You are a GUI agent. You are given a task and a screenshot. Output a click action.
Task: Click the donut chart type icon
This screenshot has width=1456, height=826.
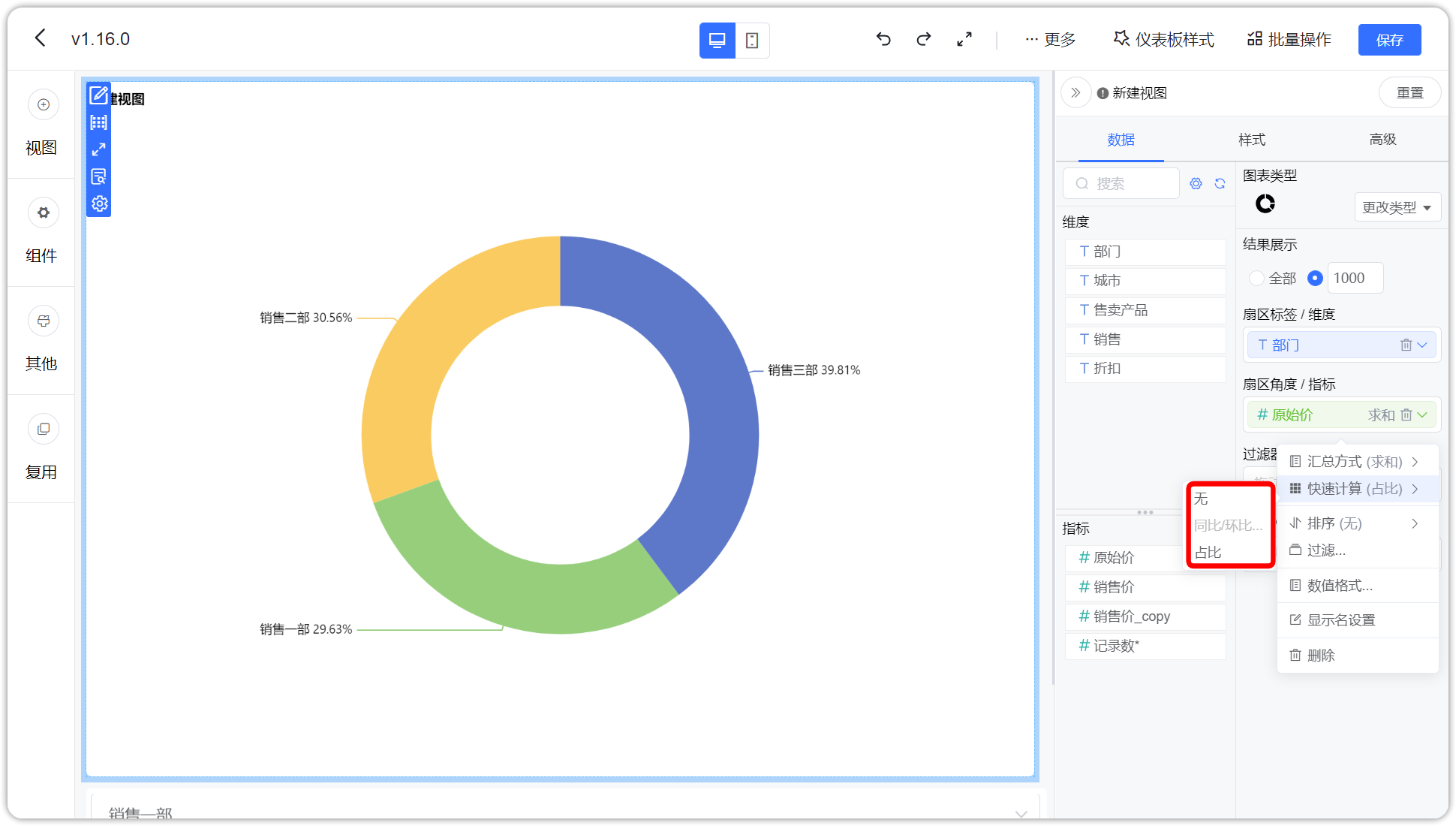pyautogui.click(x=1265, y=203)
